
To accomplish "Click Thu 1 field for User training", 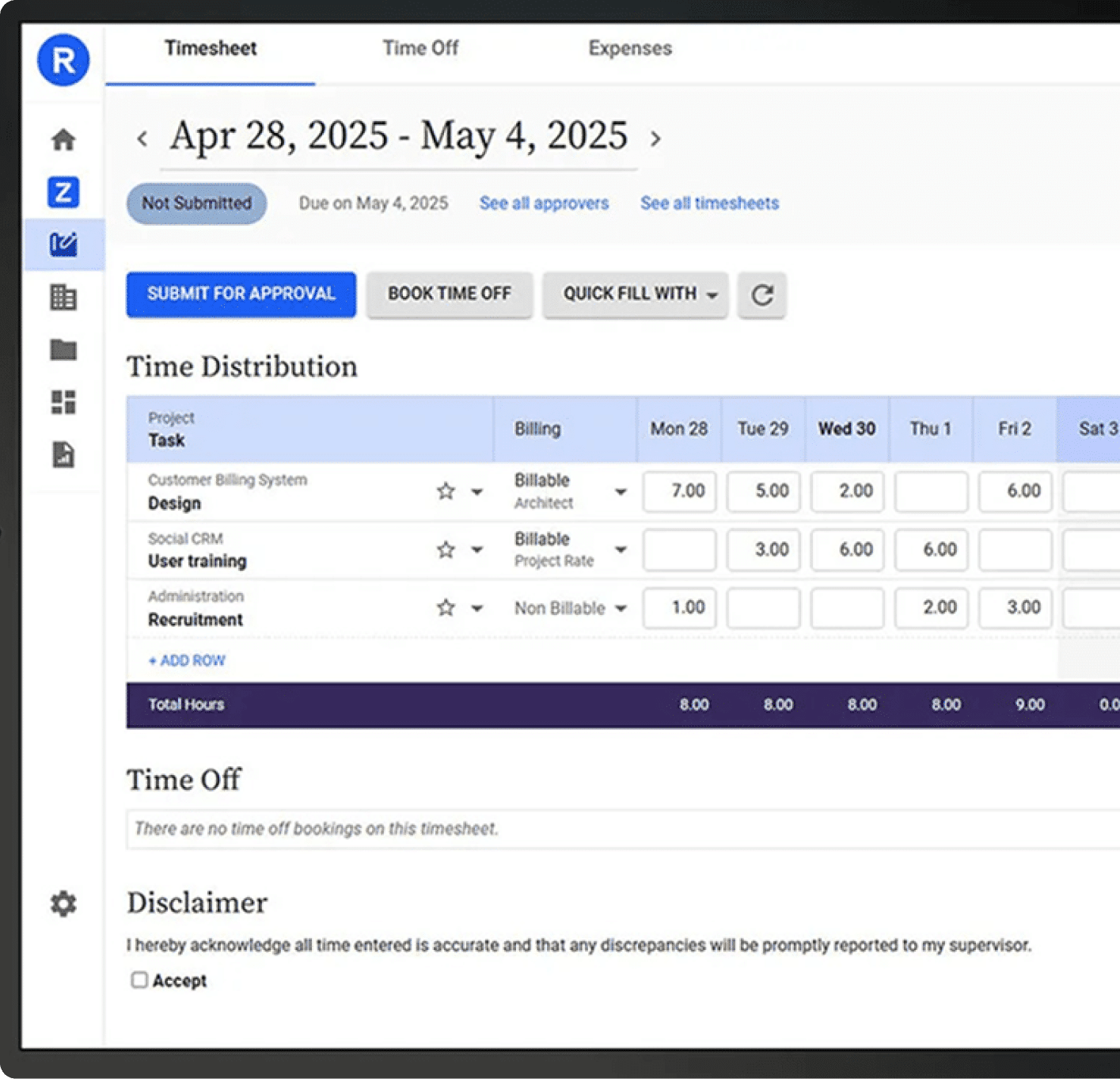I will (x=931, y=550).
